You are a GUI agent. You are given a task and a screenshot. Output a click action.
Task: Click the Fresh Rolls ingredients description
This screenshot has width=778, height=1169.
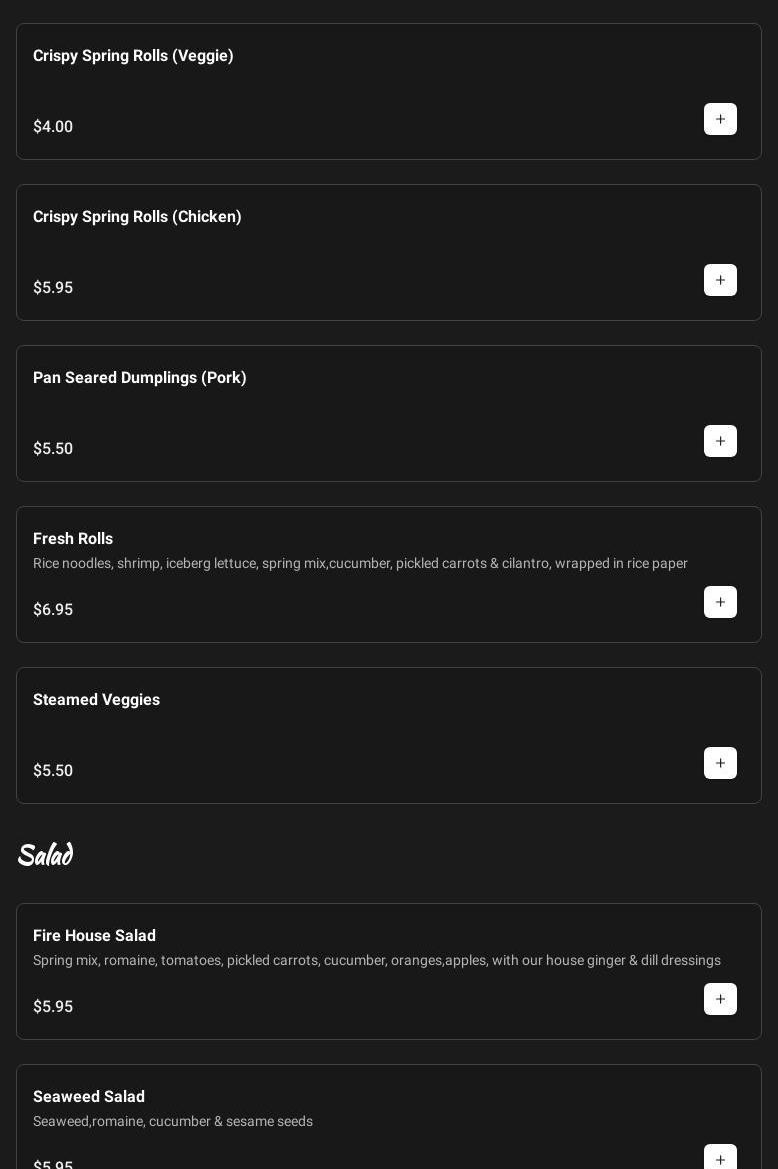tap(360, 563)
